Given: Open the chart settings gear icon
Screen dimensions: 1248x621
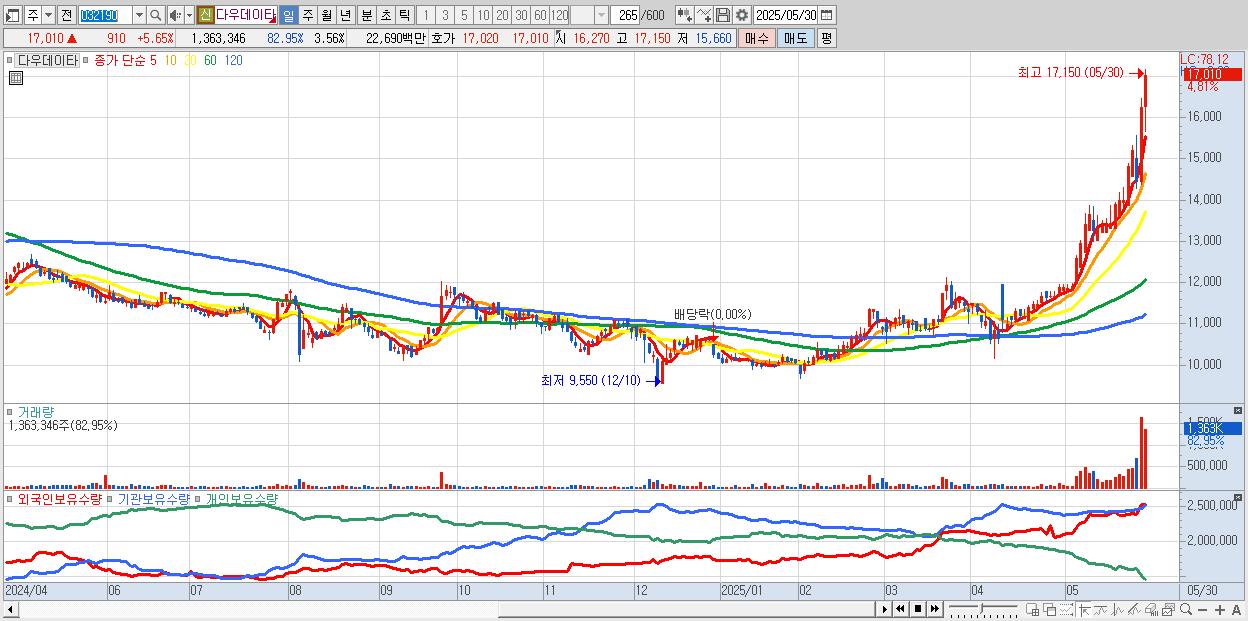Looking at the screenshot, I should 741,15.
